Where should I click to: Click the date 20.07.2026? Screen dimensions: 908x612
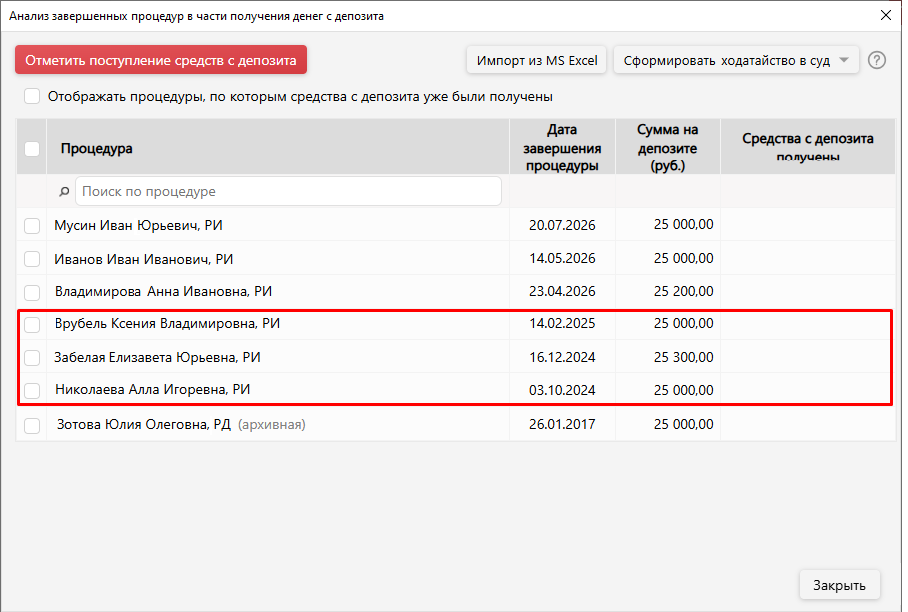click(x=562, y=225)
